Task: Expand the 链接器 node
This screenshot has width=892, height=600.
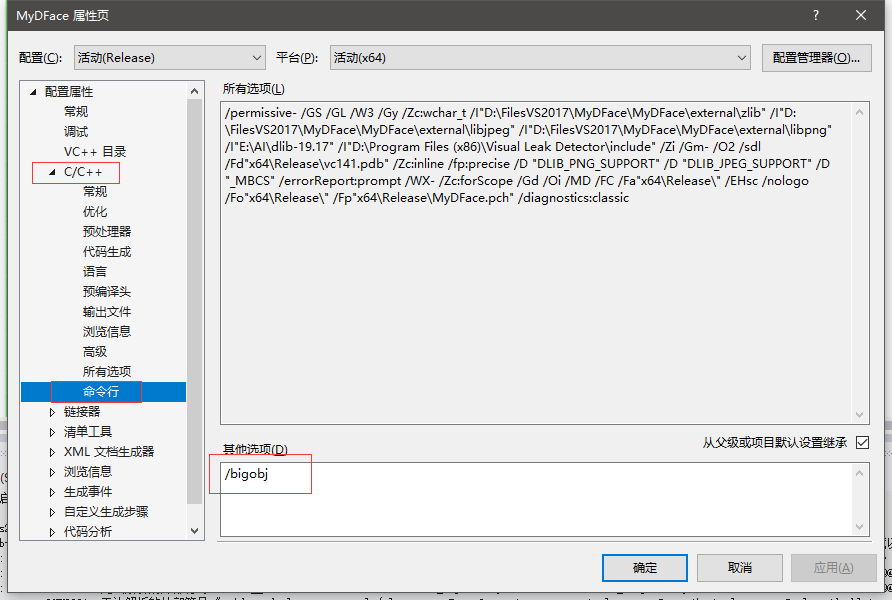Action: click(52, 412)
